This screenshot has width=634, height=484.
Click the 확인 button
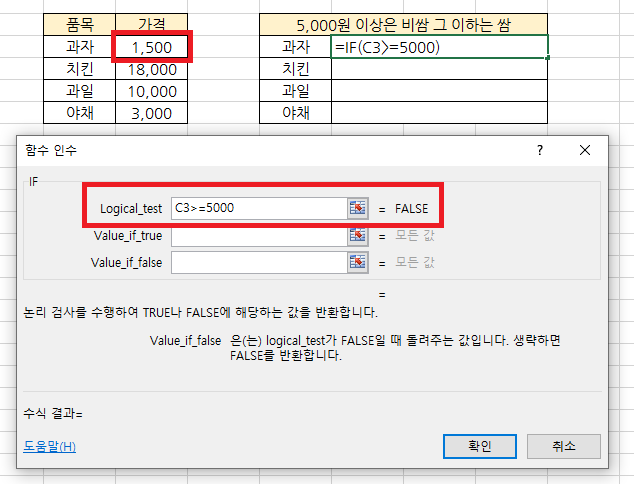(x=480, y=446)
